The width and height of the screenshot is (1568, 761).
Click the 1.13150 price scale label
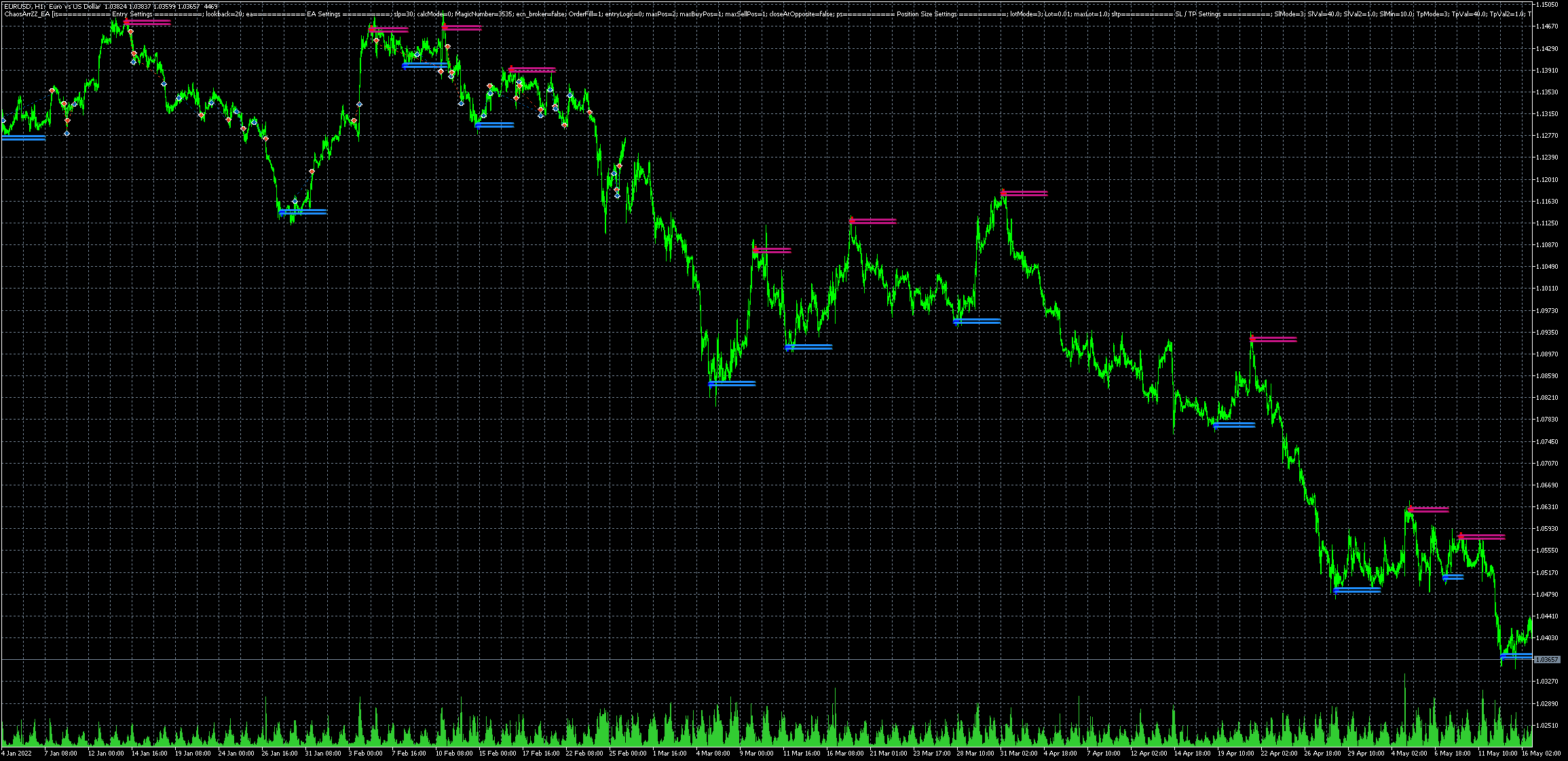1547,113
